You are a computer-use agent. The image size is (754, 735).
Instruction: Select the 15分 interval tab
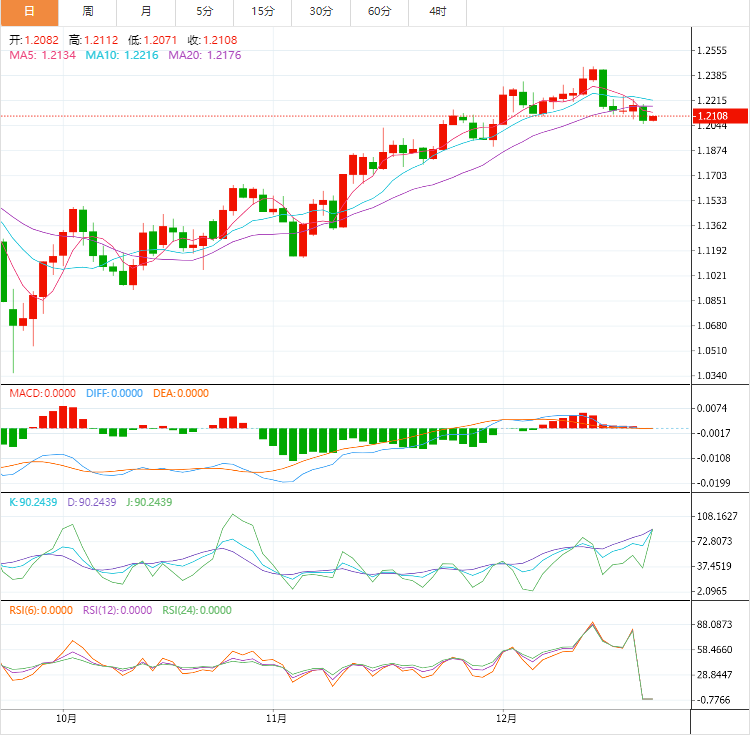tap(263, 12)
